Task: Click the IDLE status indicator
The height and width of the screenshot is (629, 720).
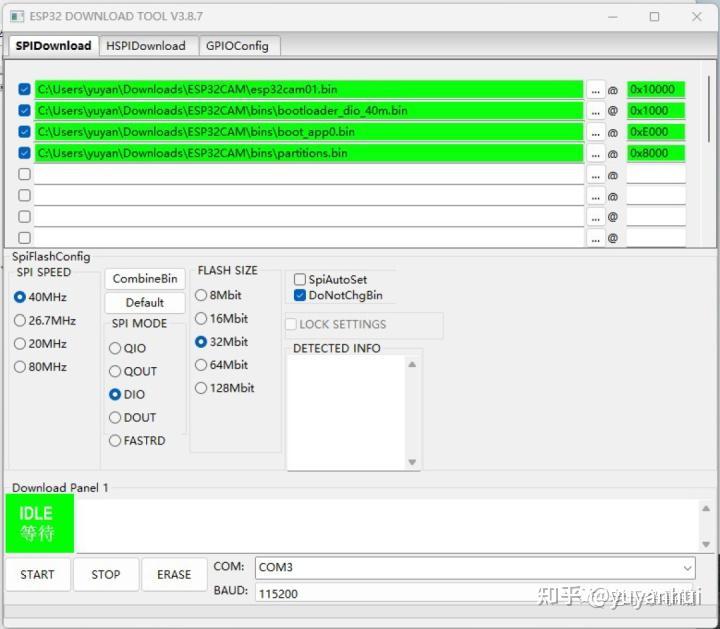Action: (39, 523)
